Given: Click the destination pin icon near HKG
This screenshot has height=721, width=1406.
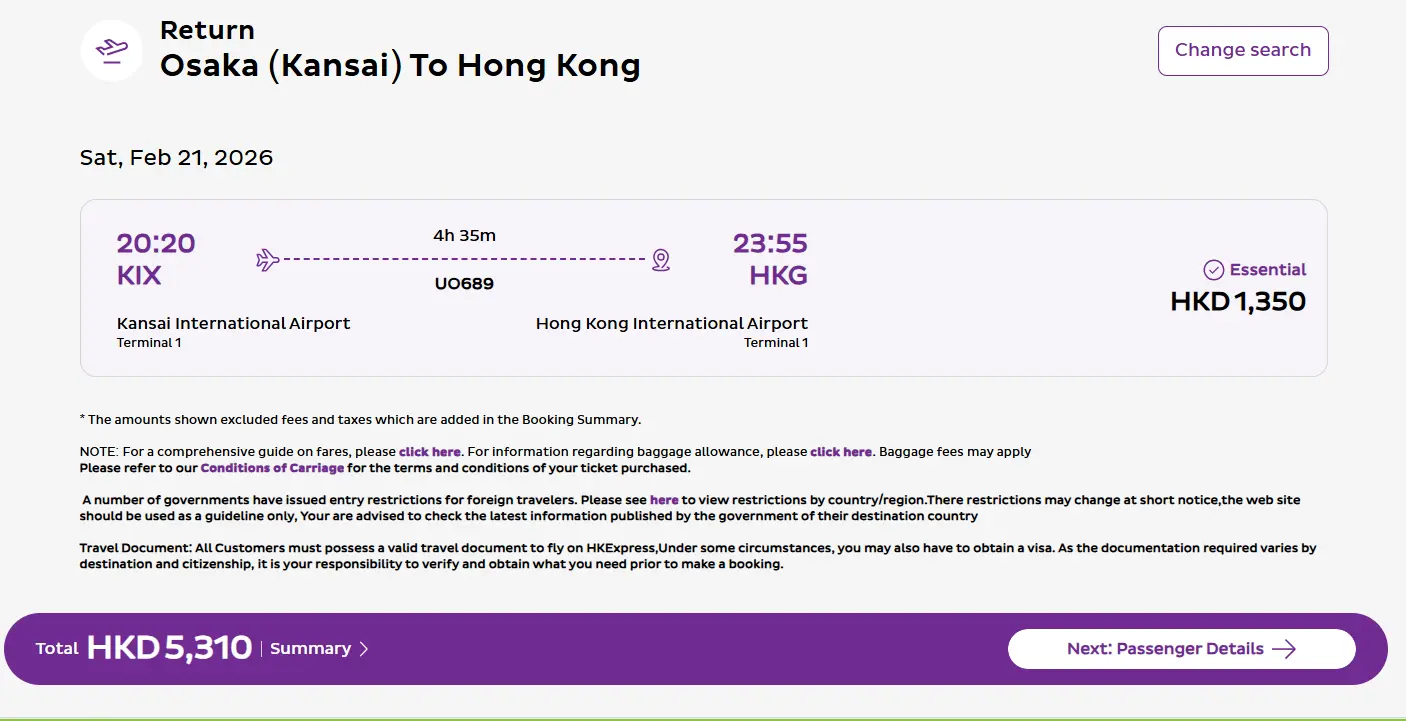Looking at the screenshot, I should [x=660, y=260].
